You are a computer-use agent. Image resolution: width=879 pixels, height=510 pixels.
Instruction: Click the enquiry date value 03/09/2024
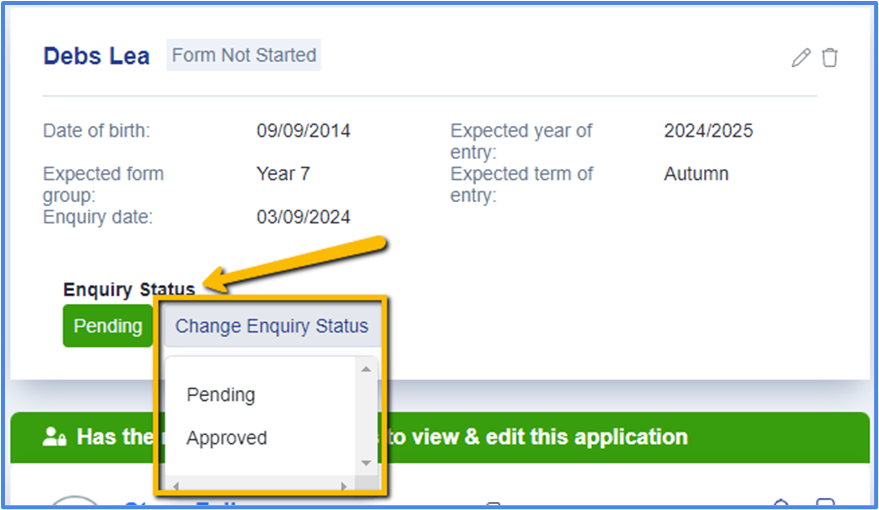[x=303, y=217]
